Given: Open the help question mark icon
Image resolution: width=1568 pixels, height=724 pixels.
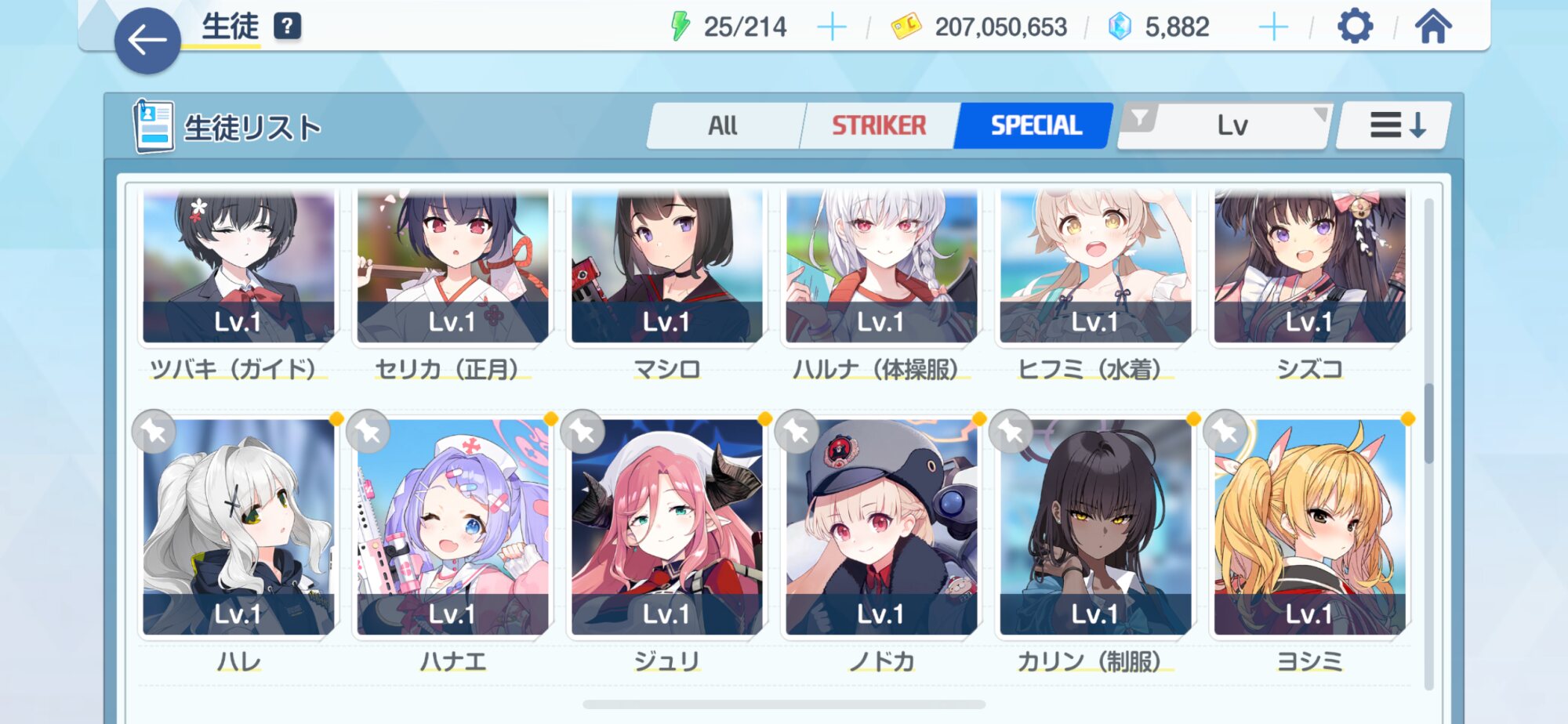Looking at the screenshot, I should tap(288, 27).
